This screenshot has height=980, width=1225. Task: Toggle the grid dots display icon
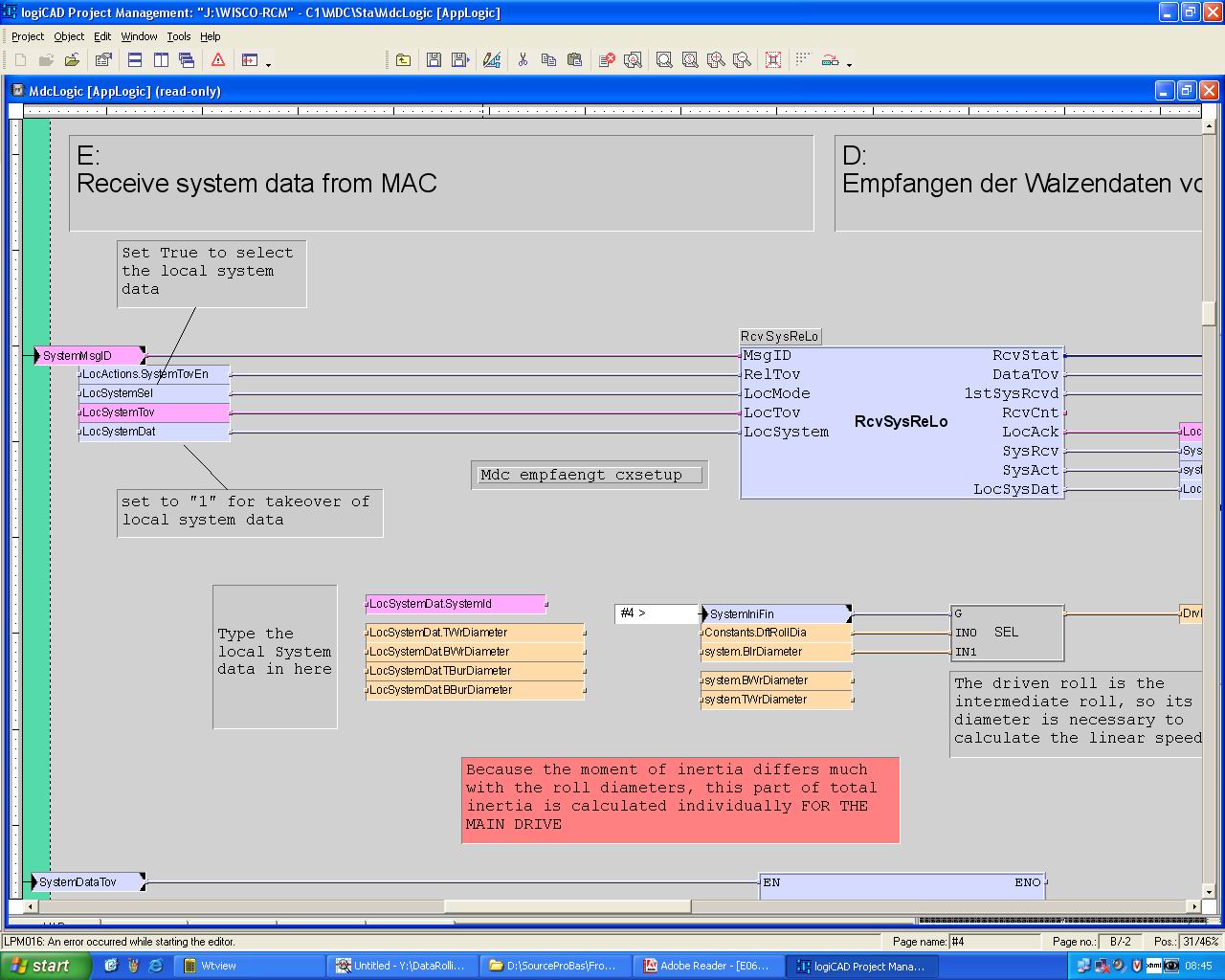pyautogui.click(x=803, y=59)
